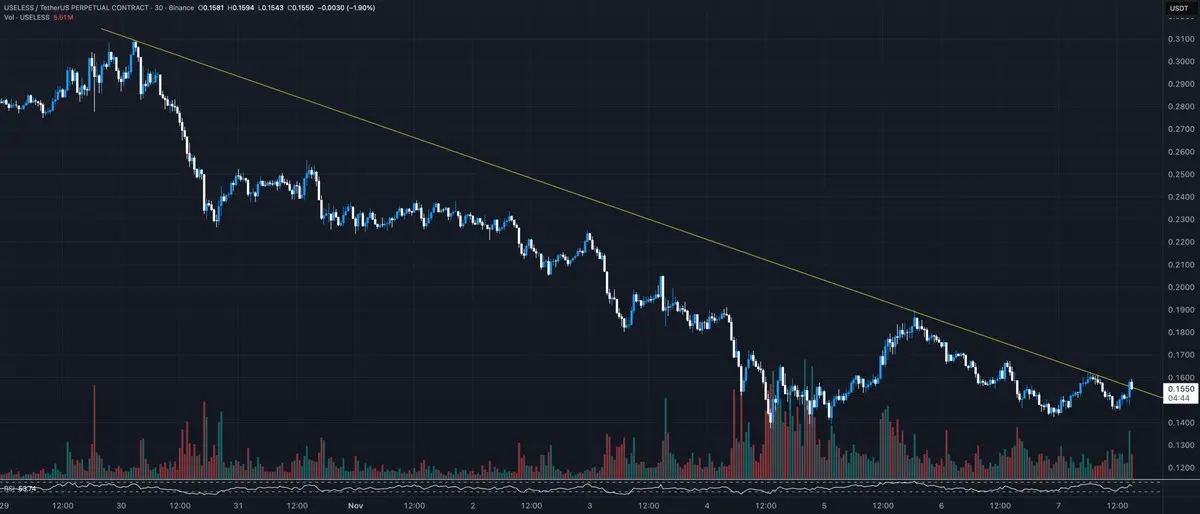Click the 0.2000 price axis label

(x=1180, y=287)
